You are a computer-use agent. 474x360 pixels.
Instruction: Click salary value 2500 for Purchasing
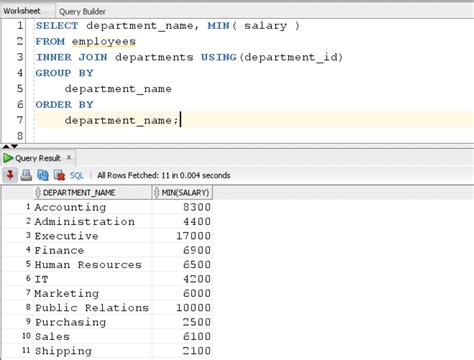pos(182,322)
